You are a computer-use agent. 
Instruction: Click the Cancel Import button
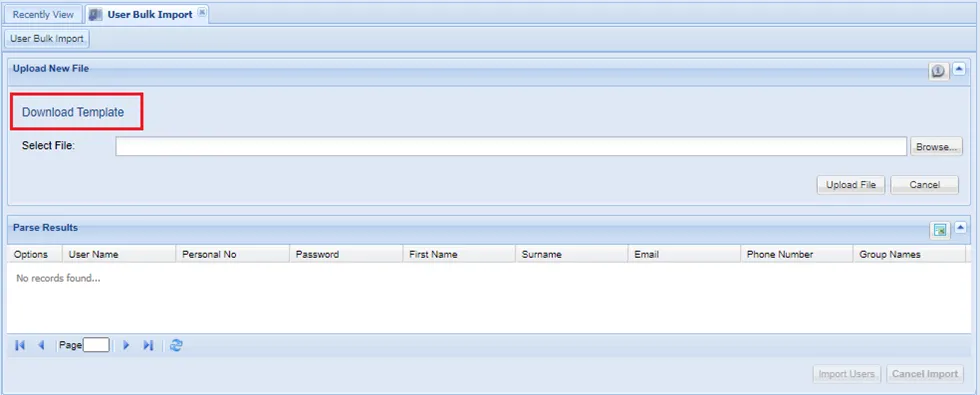click(x=925, y=374)
